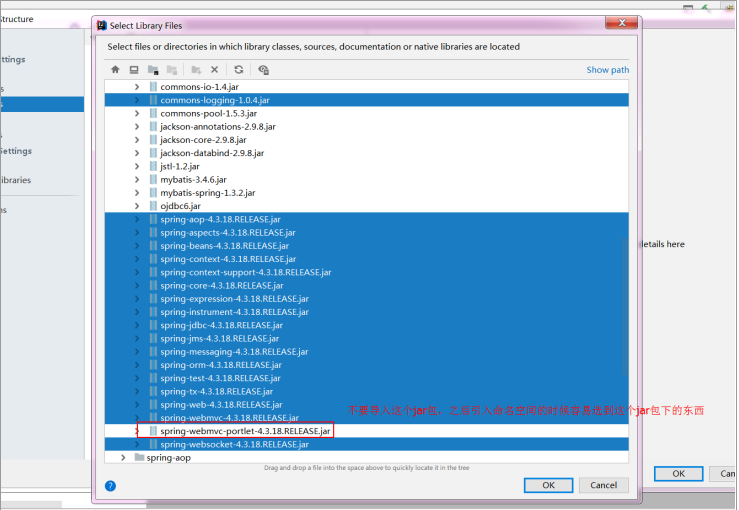Select spring-jms-4.3.18.RELEASE.jar

point(367,338)
